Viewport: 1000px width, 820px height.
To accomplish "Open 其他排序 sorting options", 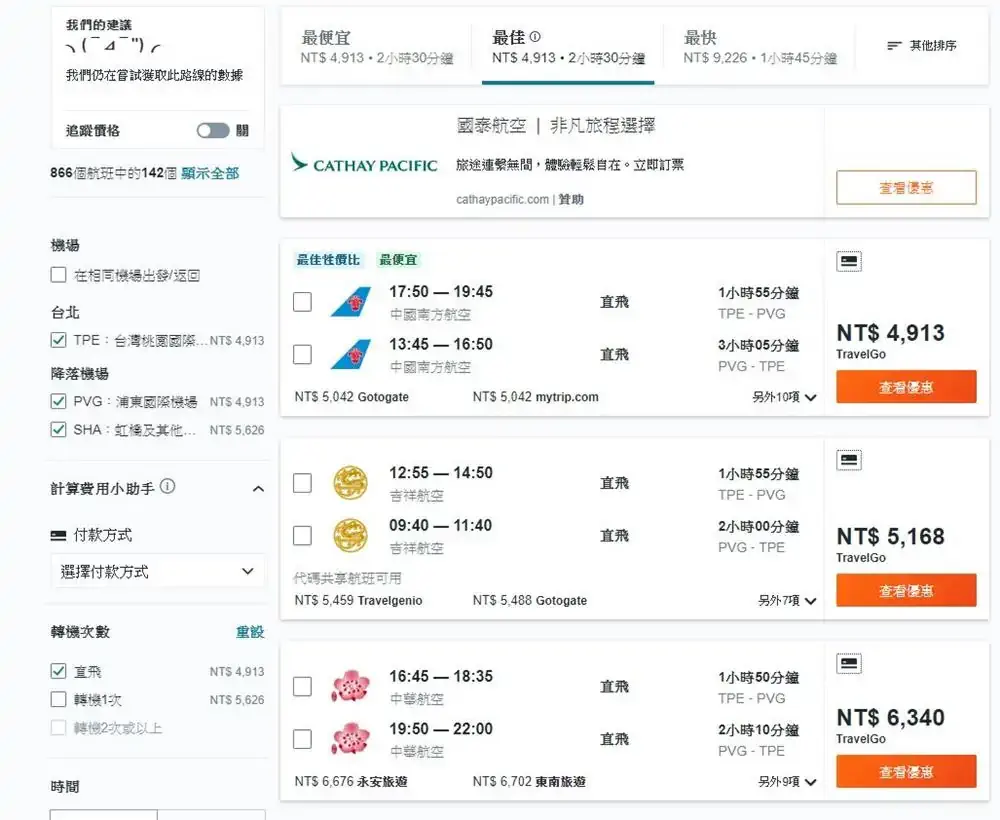I will [x=922, y=45].
